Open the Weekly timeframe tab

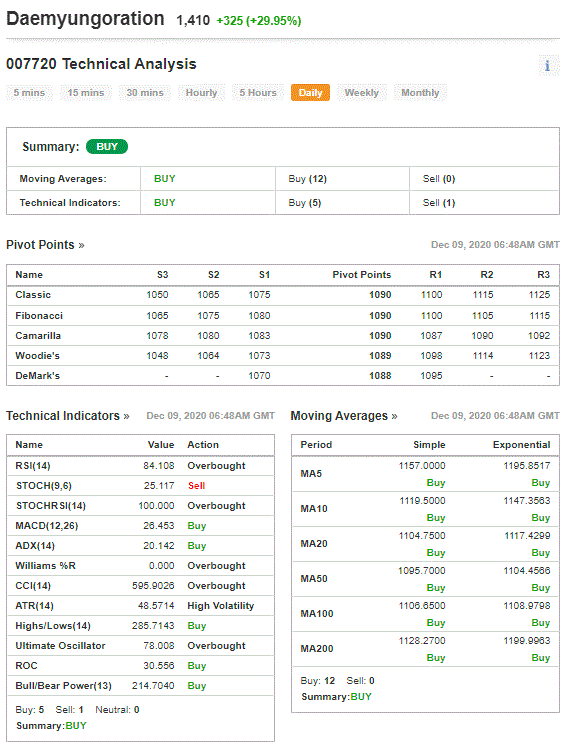362,93
